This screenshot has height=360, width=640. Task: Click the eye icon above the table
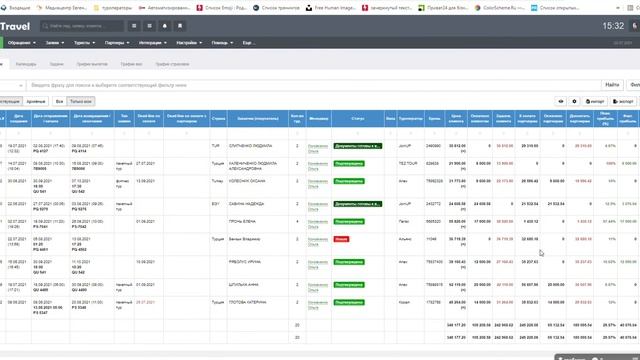561,101
